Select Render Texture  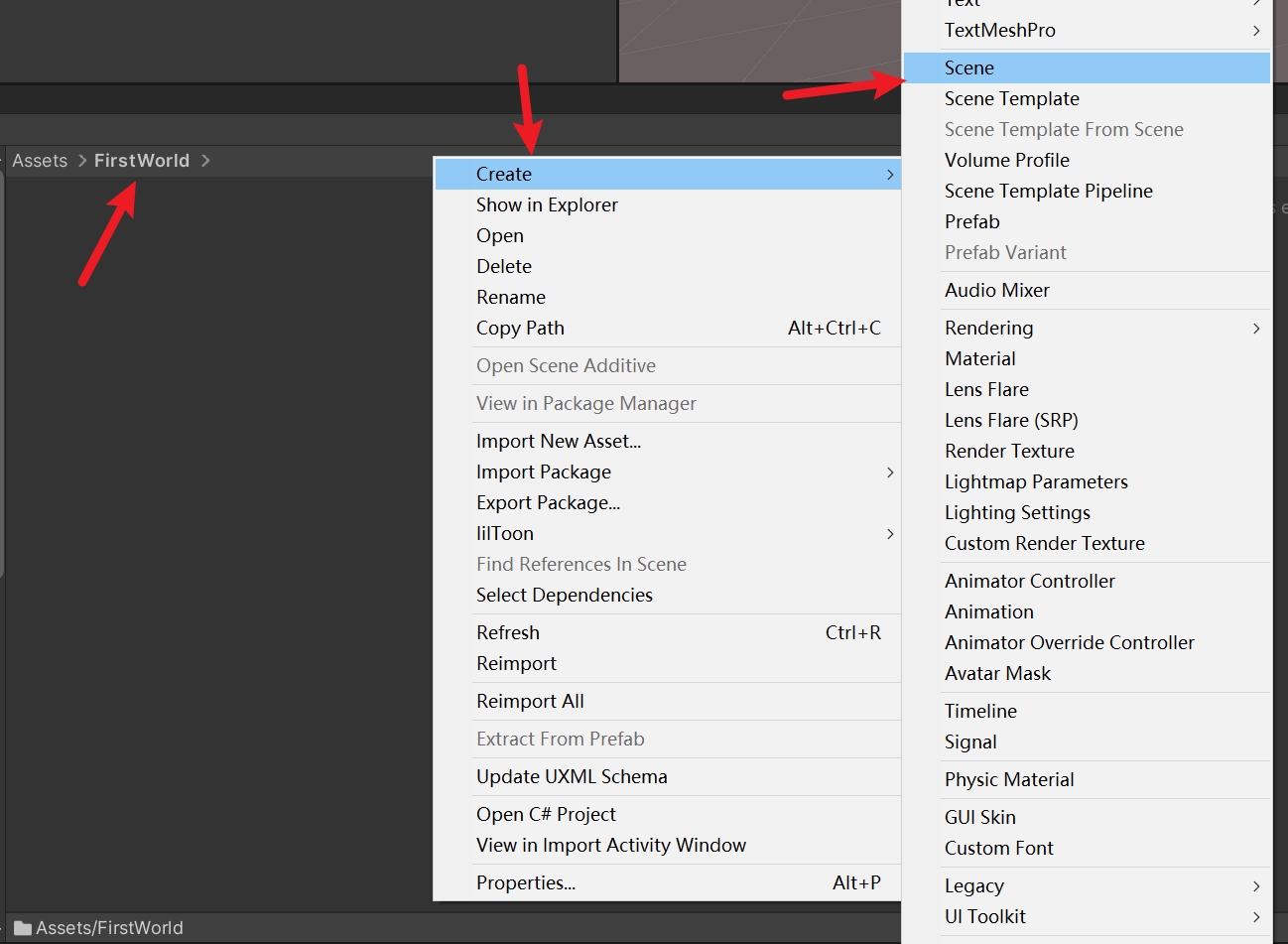click(1088, 451)
